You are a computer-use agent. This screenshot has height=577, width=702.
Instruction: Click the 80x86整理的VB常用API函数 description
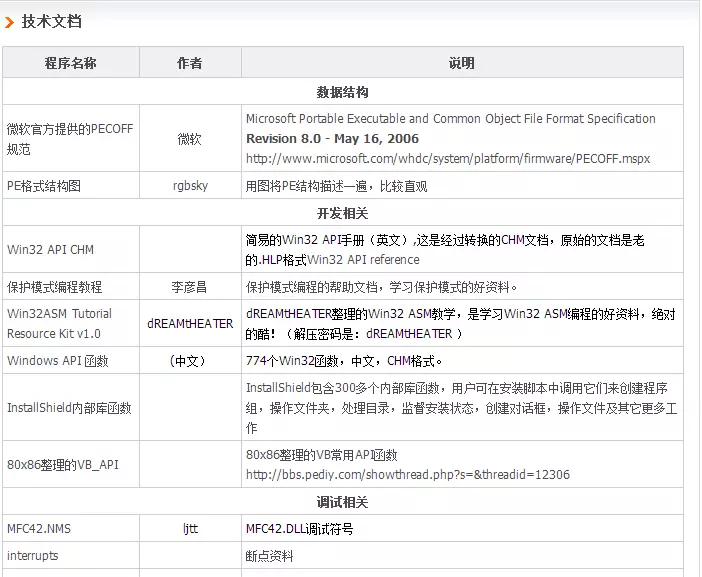[321, 455]
